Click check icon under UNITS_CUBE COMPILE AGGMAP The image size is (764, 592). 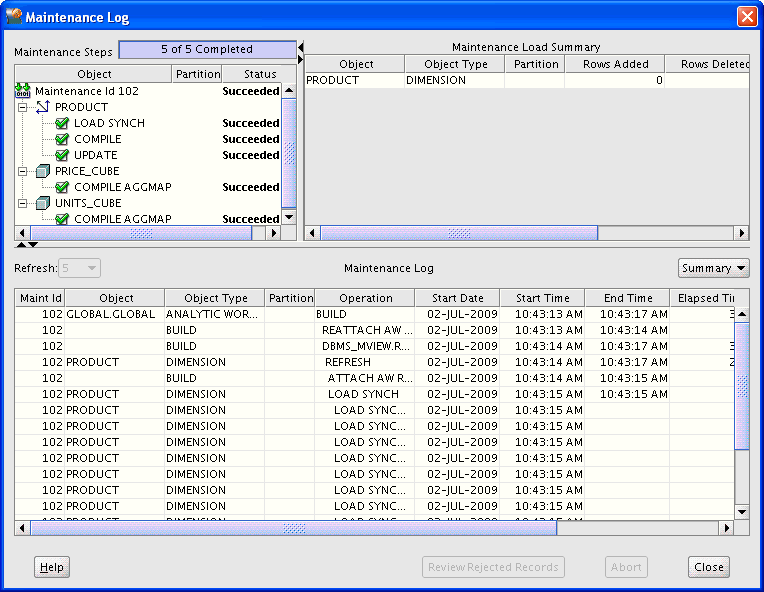[x=62, y=219]
